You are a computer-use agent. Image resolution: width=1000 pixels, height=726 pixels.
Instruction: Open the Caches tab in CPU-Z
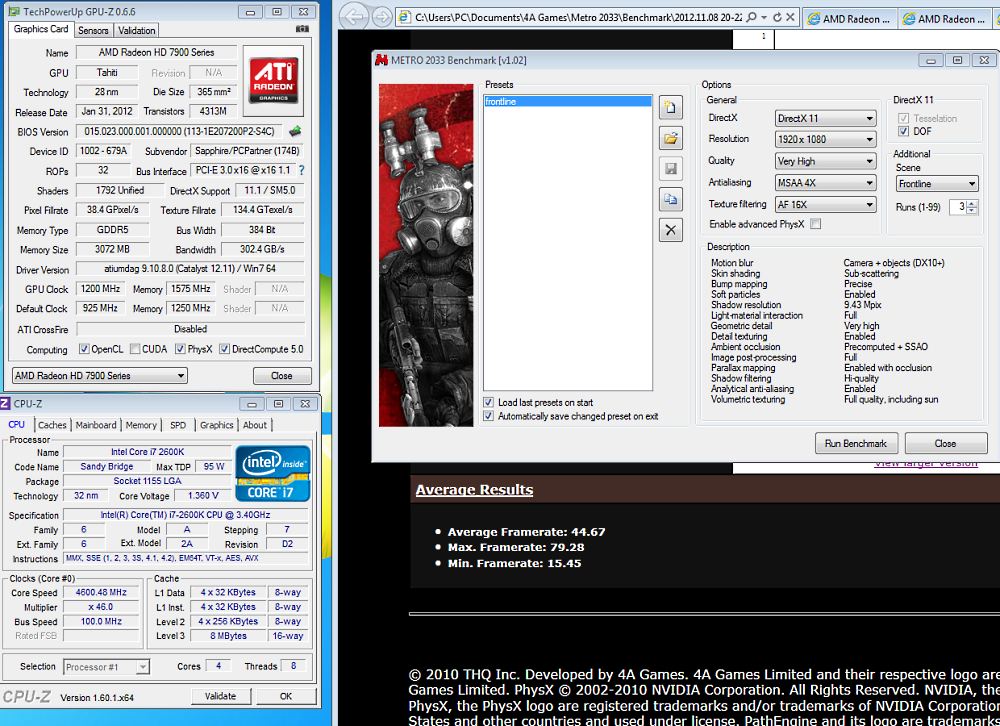tap(52, 425)
